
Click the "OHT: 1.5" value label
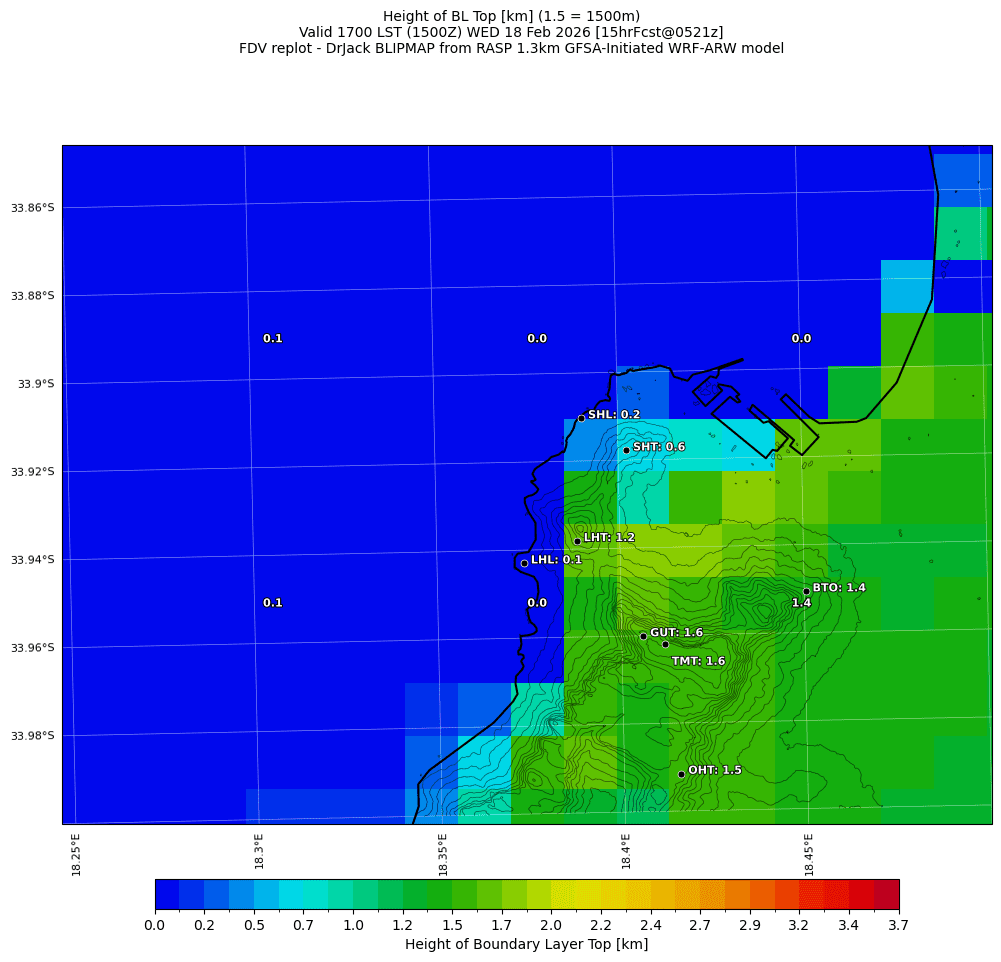[x=715, y=770]
